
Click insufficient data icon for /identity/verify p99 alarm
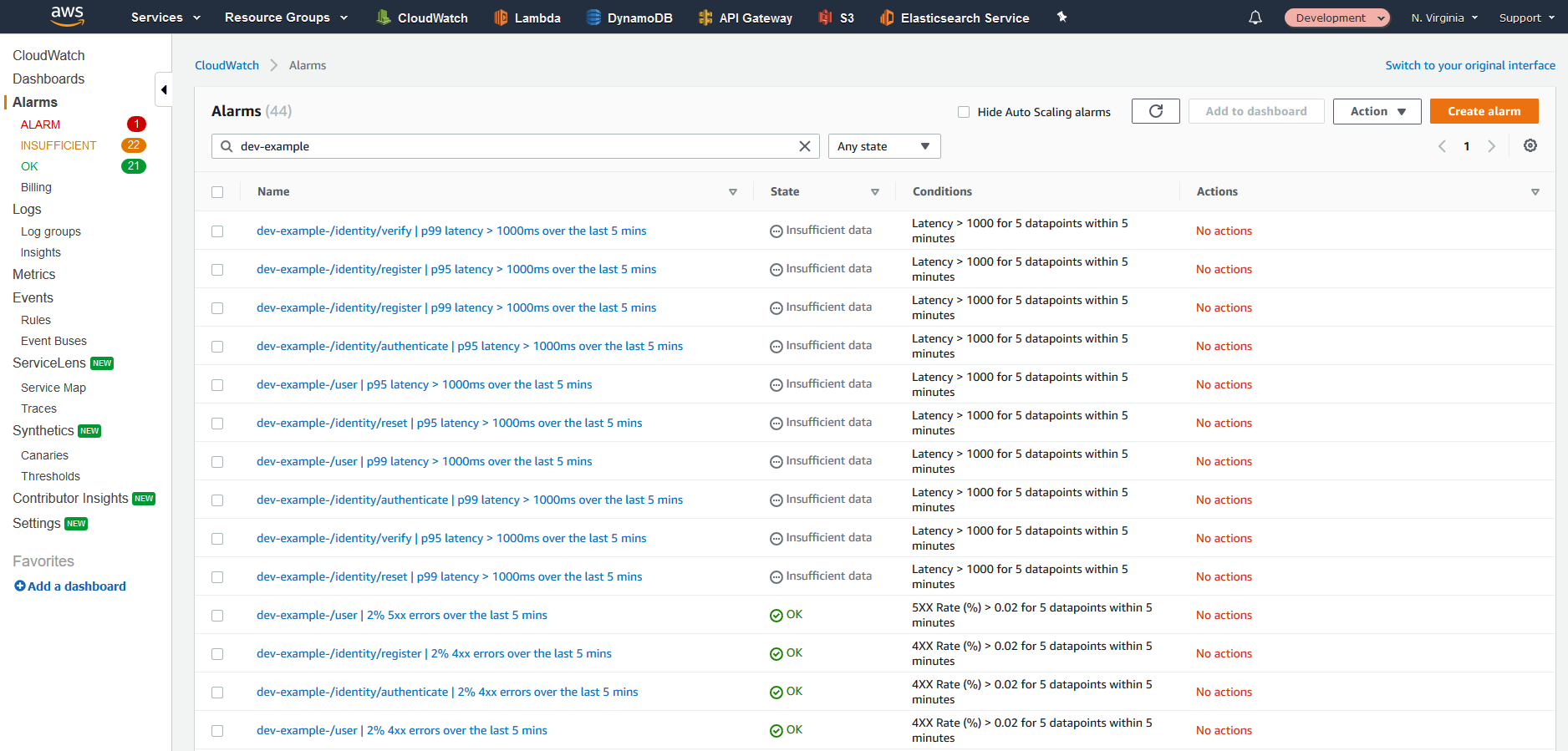776,231
